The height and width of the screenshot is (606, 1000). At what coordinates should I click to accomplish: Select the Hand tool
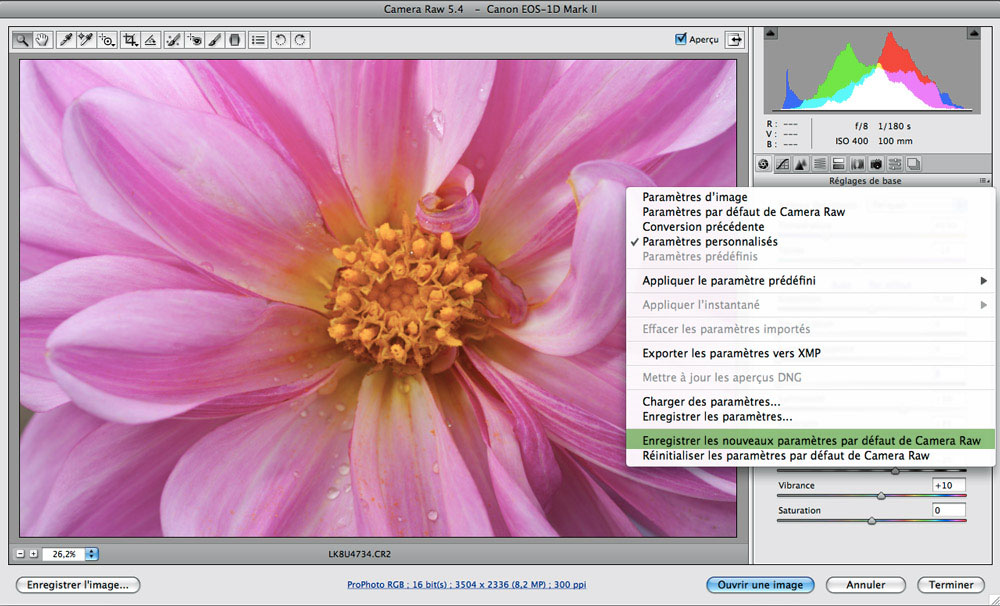tap(42, 40)
